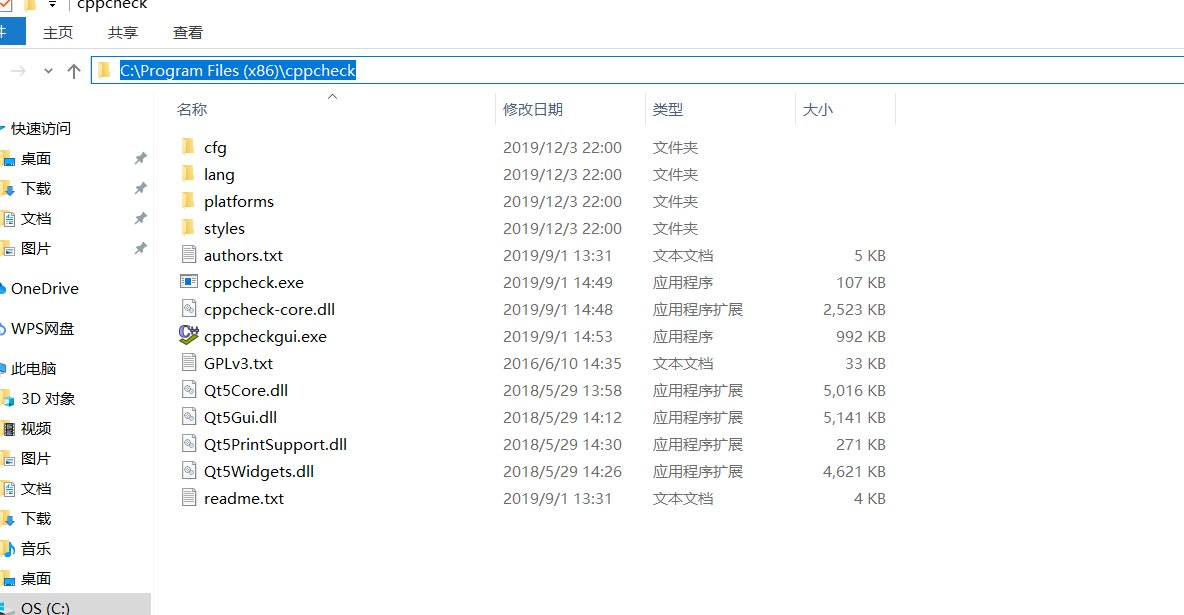Go up one folder level arrow
This screenshot has width=1184, height=615.
pyautogui.click(x=73, y=71)
